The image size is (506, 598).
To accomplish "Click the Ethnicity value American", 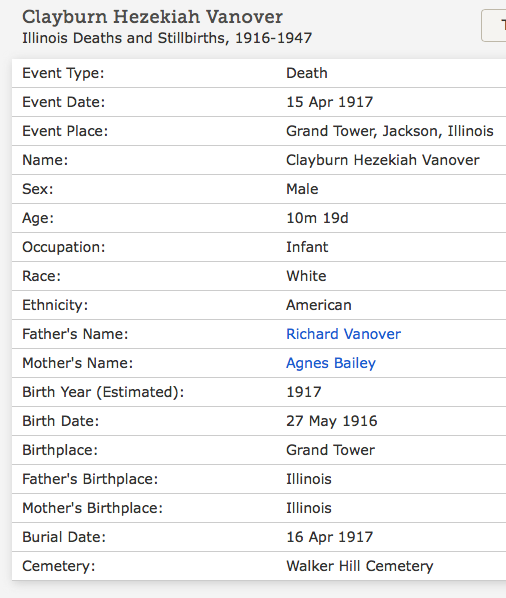I will [x=319, y=305].
